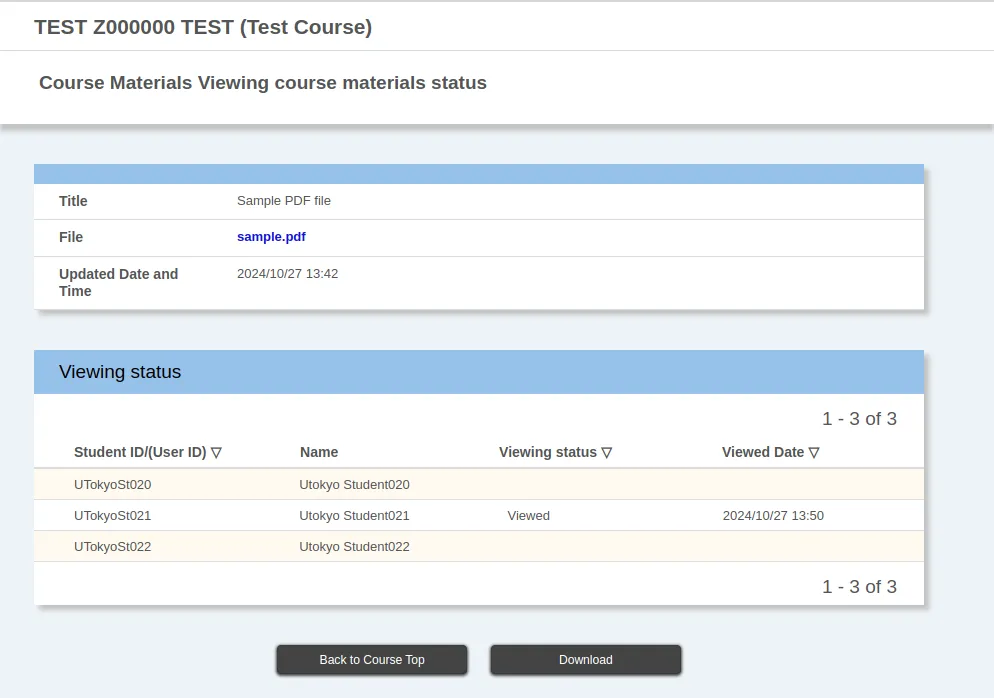Click the Sample PDF file title value
This screenshot has width=994, height=698.
[x=284, y=201]
